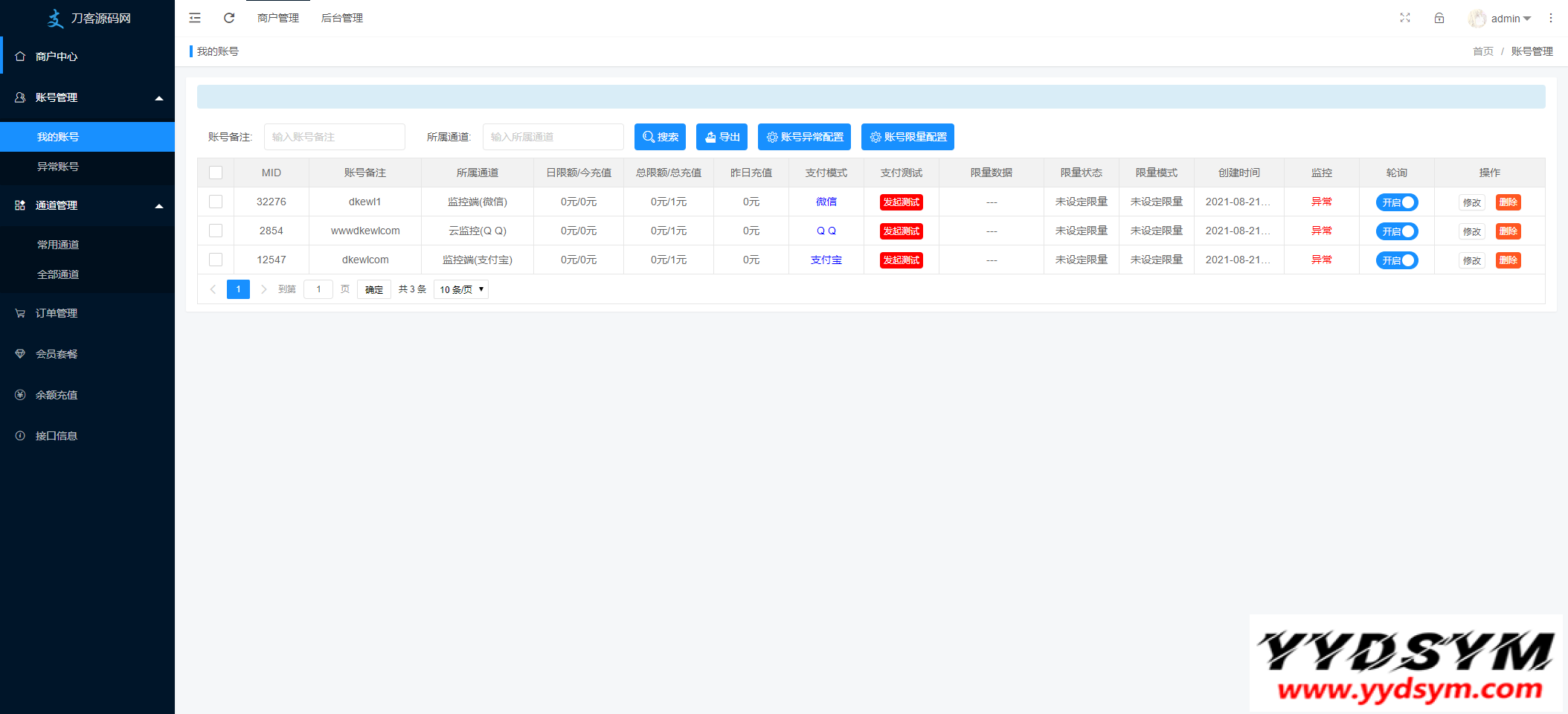Check the checkbox for MID 2854 row
Viewport: 1568px width, 714px height.
tap(216, 231)
